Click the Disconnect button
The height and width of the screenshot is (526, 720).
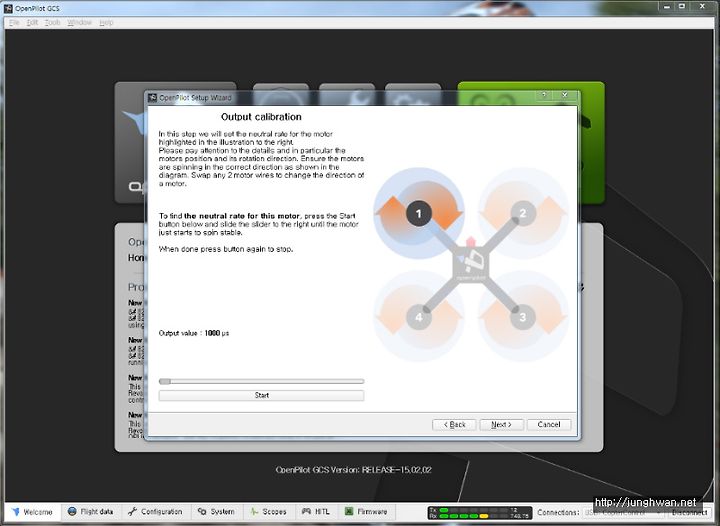pos(689,512)
